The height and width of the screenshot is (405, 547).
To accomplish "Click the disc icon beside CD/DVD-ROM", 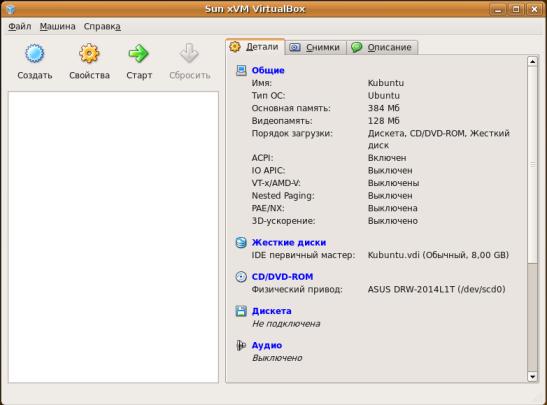I will tap(241, 276).
